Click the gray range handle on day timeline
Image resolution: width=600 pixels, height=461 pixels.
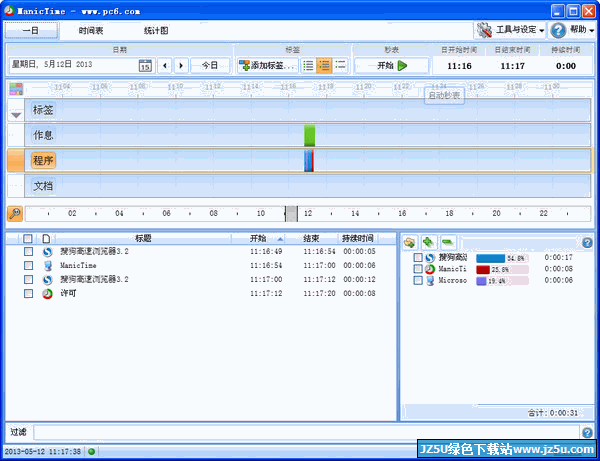point(291,213)
